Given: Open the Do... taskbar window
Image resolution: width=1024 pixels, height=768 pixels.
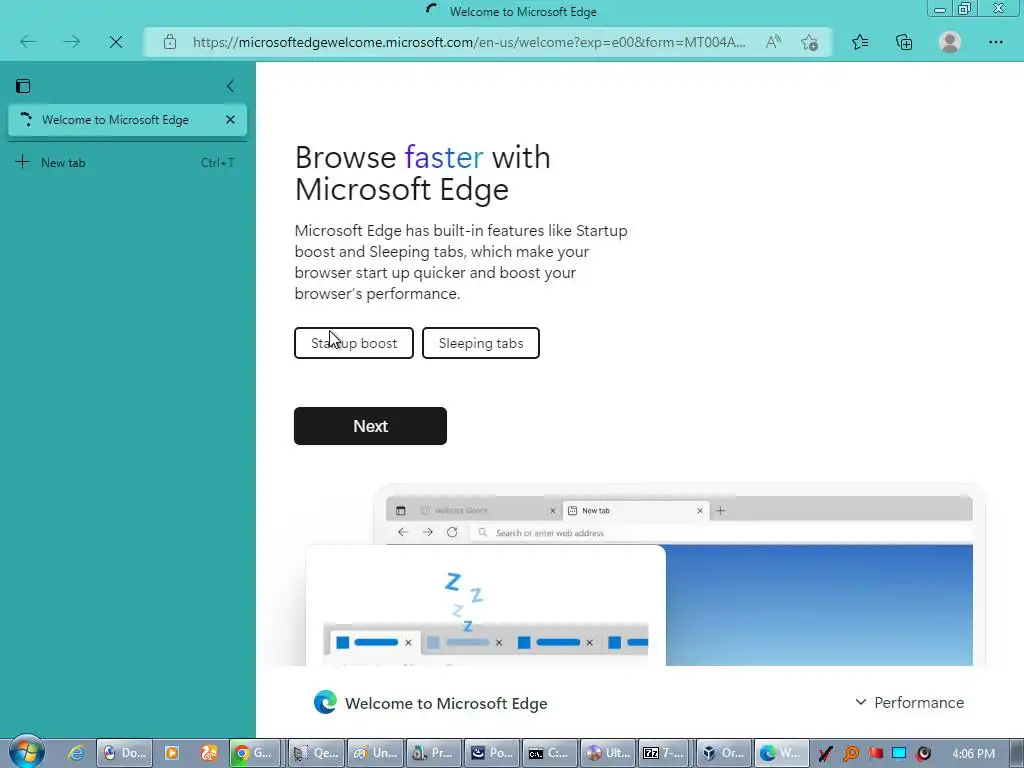Looking at the screenshot, I should coord(125,753).
